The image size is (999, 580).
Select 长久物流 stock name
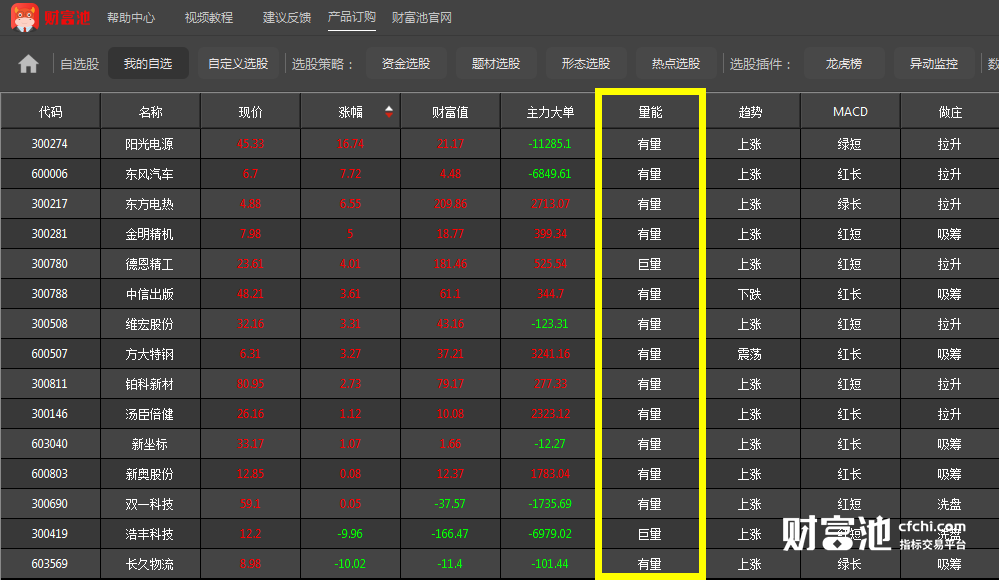[149, 563]
